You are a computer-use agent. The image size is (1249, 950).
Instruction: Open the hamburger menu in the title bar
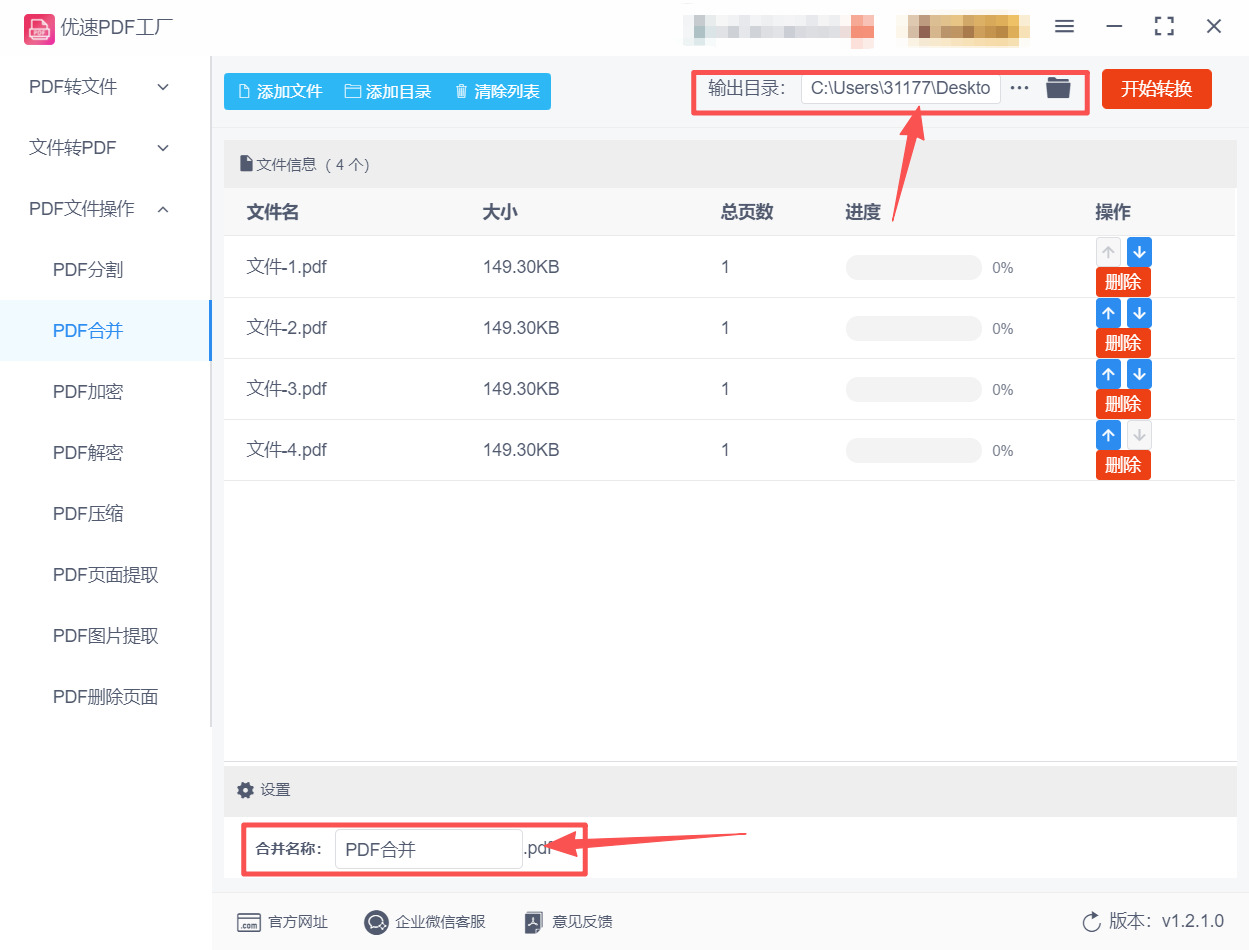(x=1064, y=27)
